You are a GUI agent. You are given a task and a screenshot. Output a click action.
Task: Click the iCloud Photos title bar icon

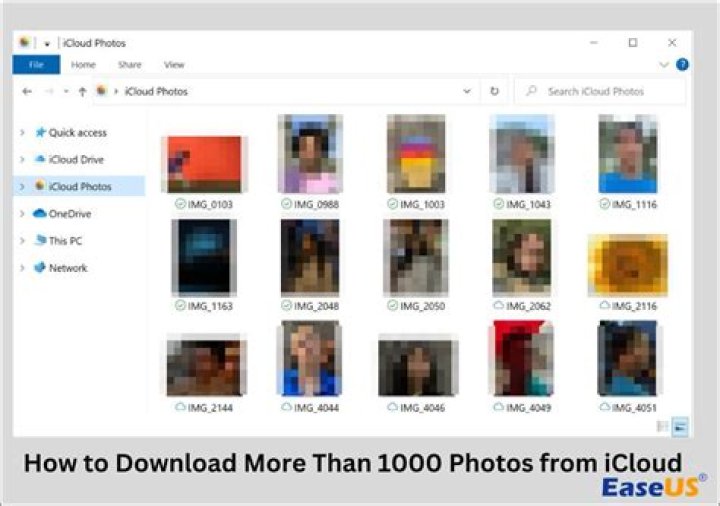(x=25, y=43)
